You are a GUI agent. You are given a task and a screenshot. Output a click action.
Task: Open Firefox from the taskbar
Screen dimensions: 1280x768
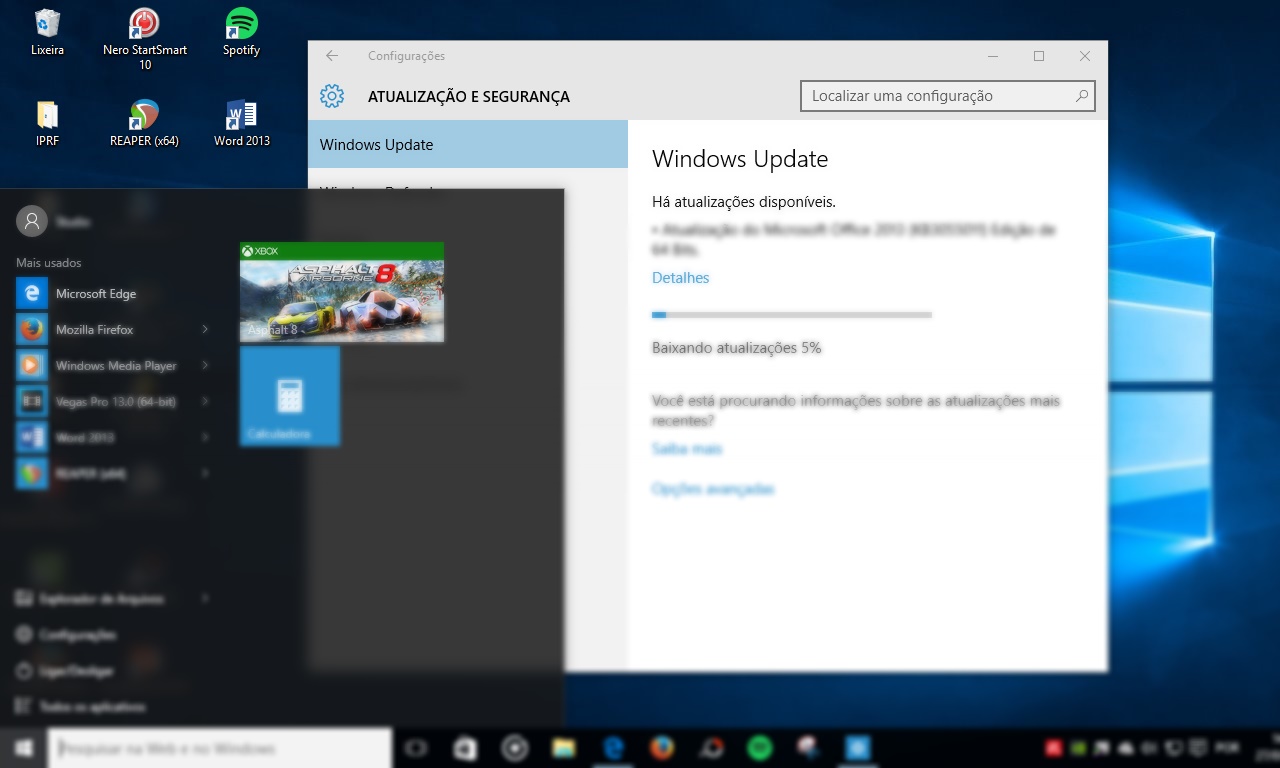[x=661, y=748]
